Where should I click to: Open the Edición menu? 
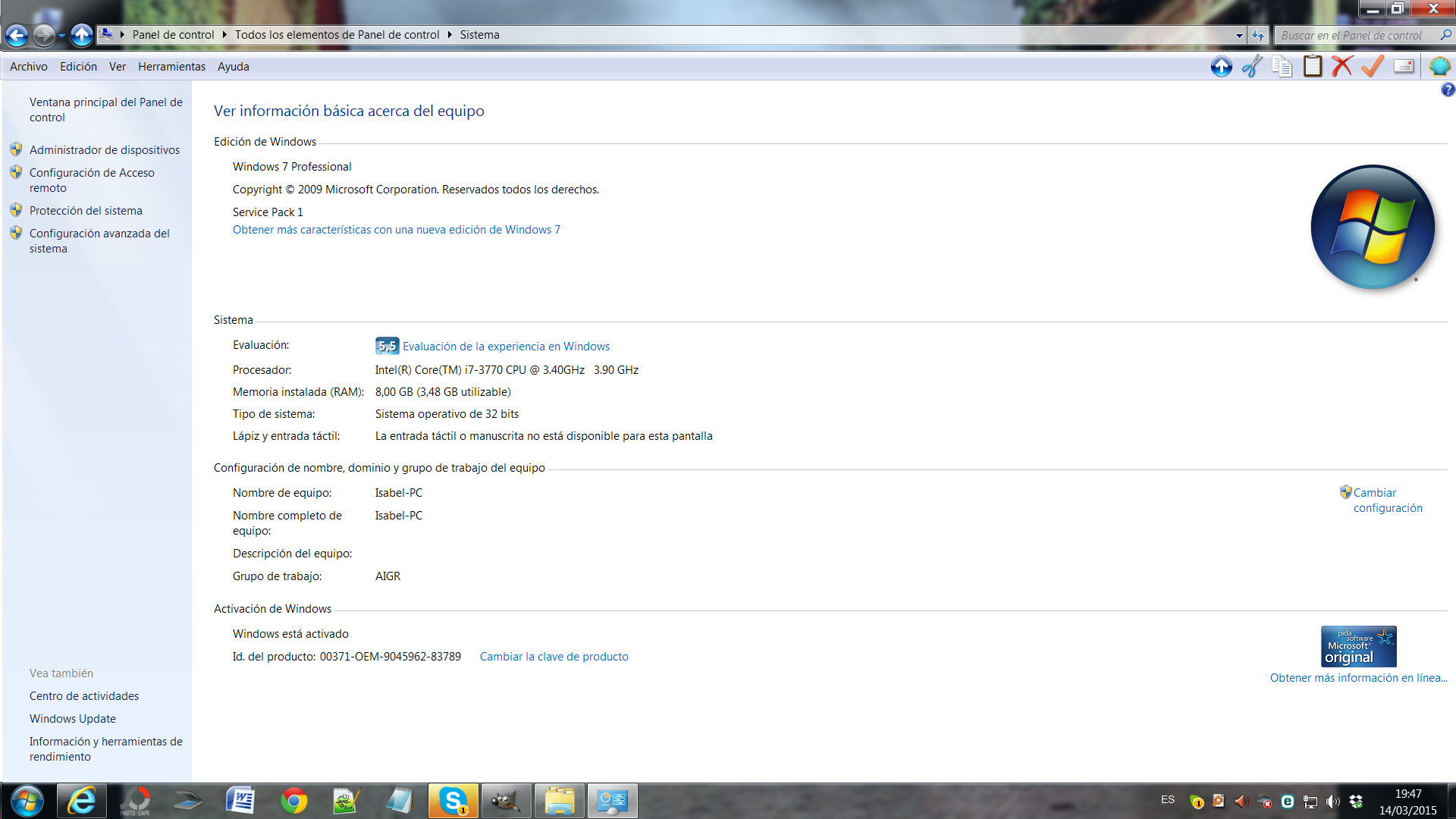tap(79, 67)
